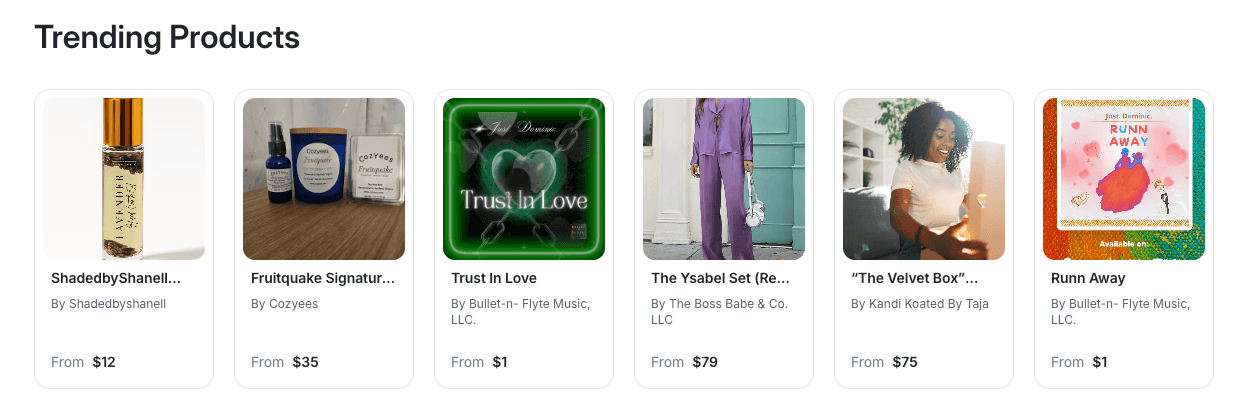
Task: Visit the By Cozyees seller link
Action: pos(287,303)
